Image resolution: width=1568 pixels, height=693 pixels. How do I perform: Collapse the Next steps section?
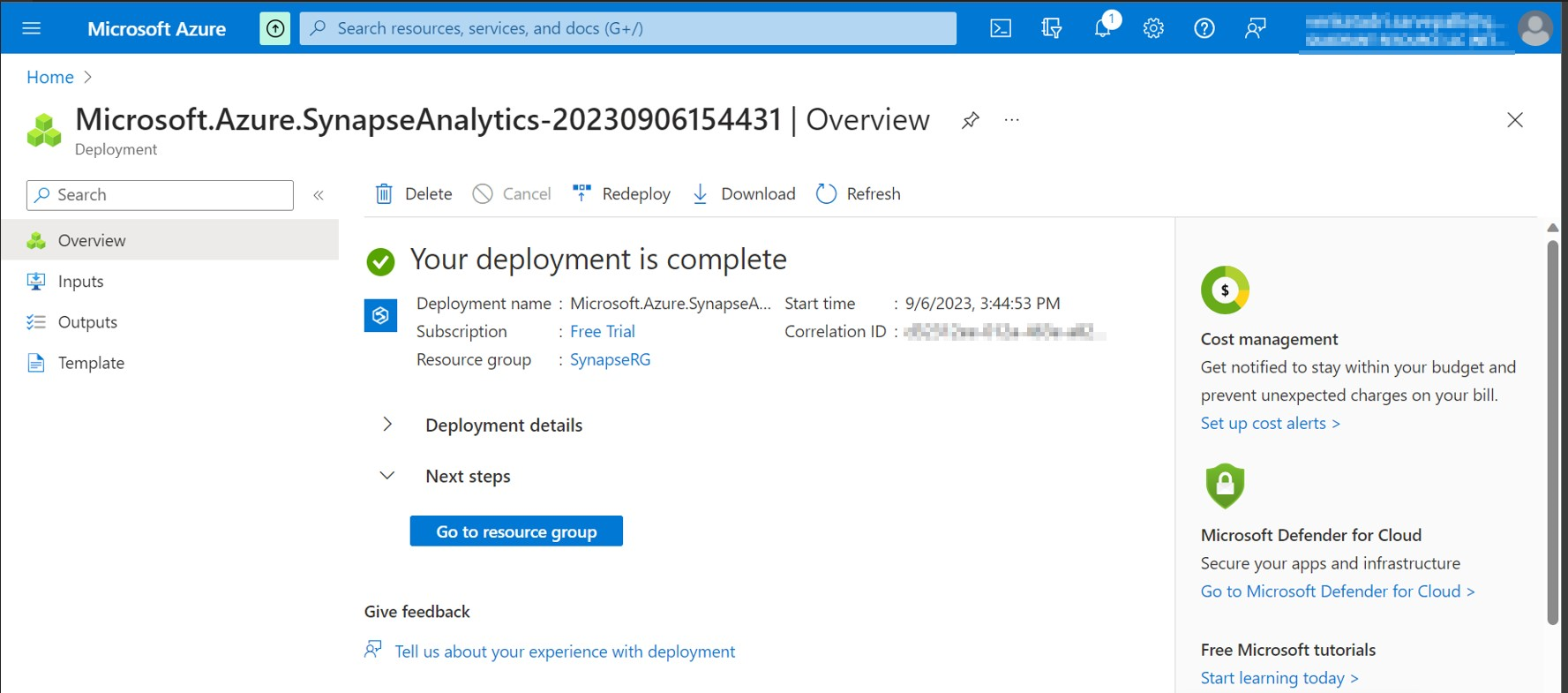coord(387,476)
